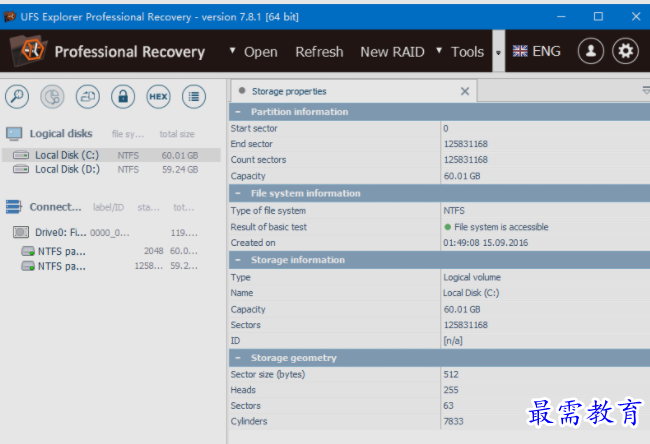
Task: Click the Name value Local Disk (C:)
Action: point(471,293)
